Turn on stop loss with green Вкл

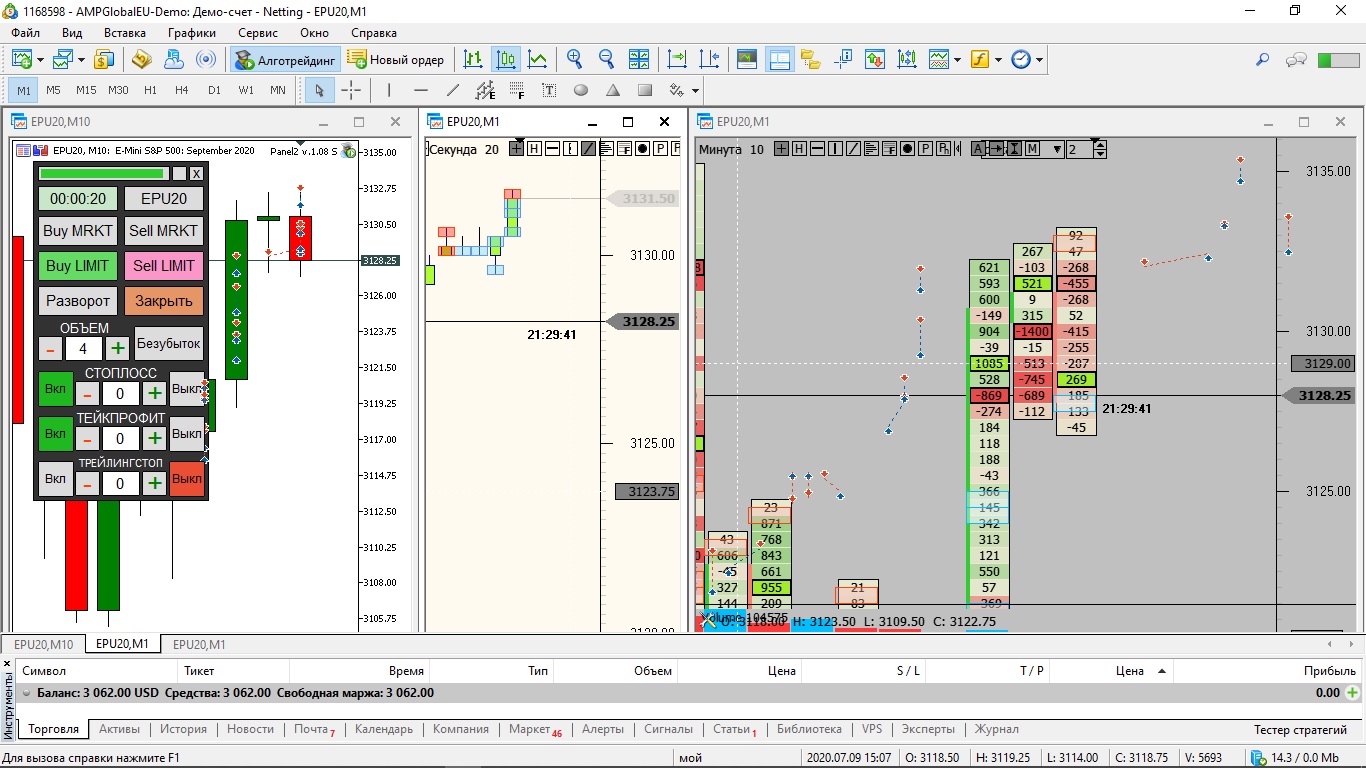point(56,389)
